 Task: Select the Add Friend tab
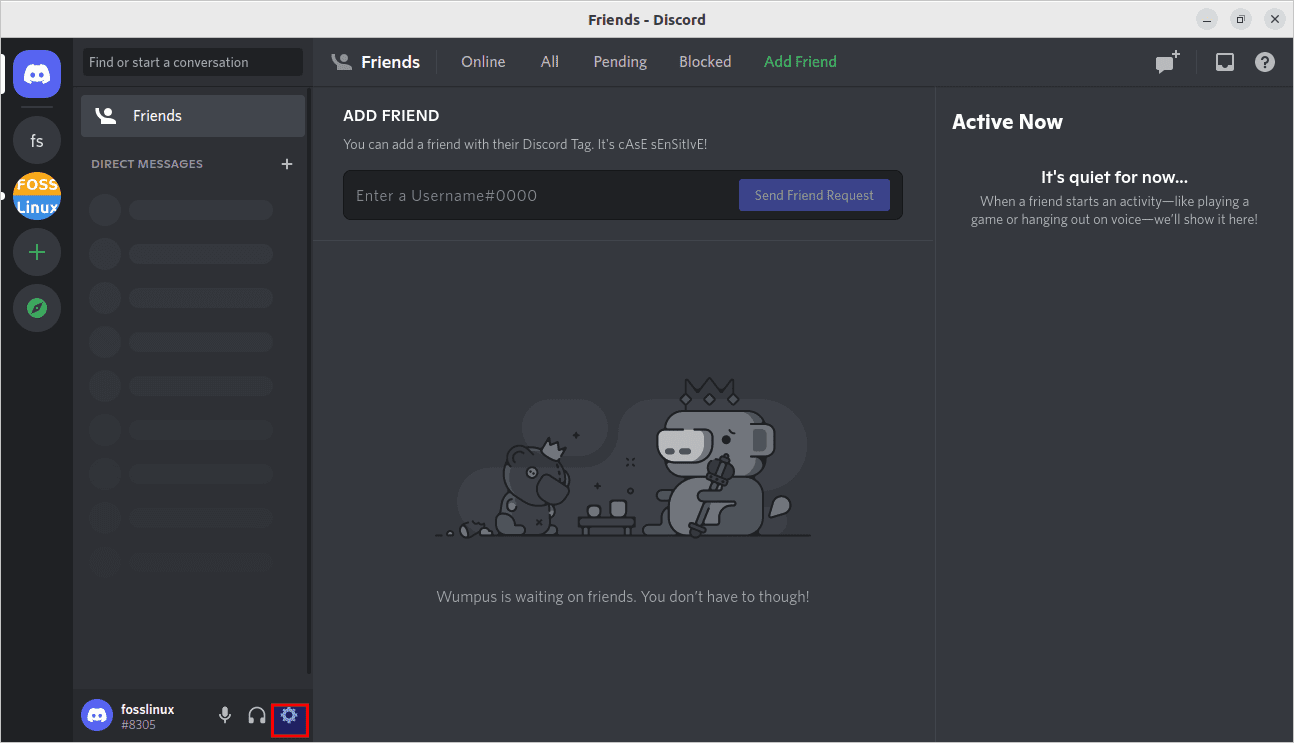tap(800, 62)
